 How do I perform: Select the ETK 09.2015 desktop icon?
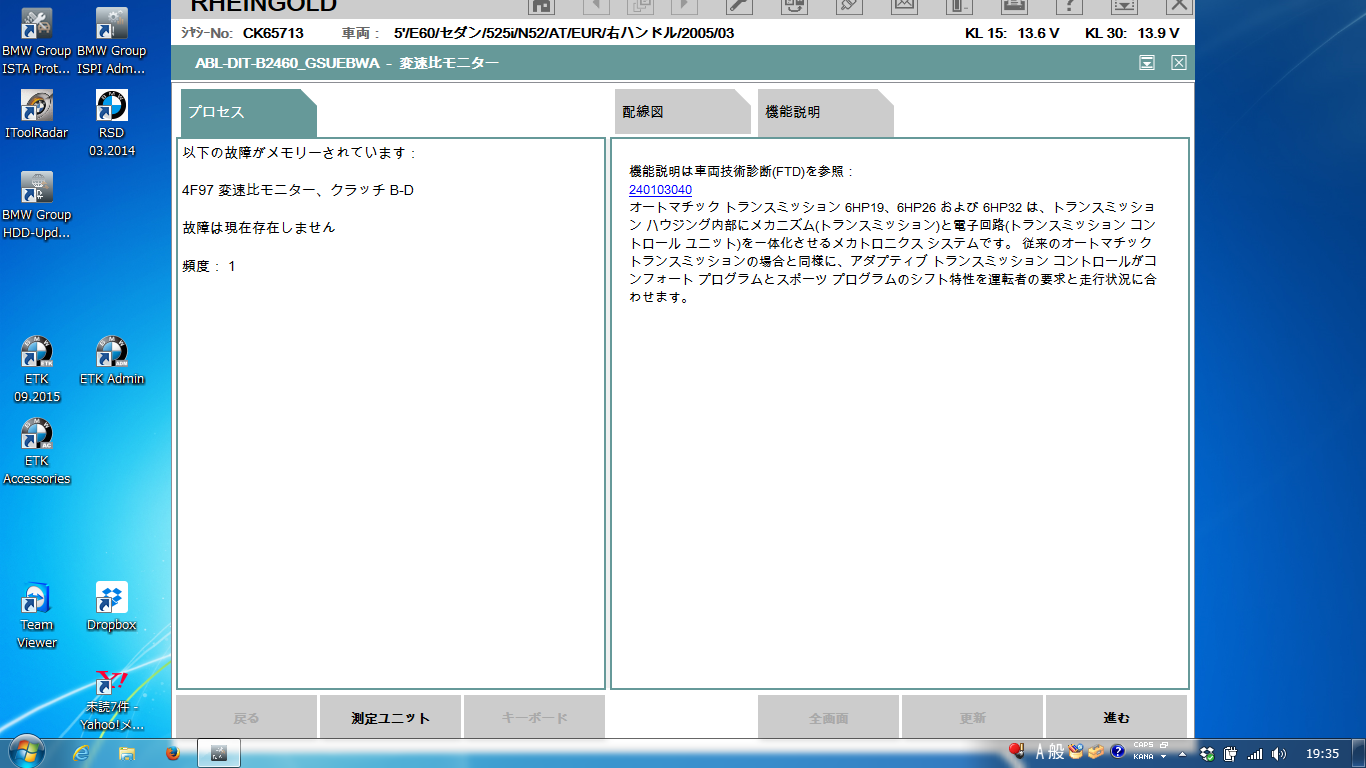point(37,370)
